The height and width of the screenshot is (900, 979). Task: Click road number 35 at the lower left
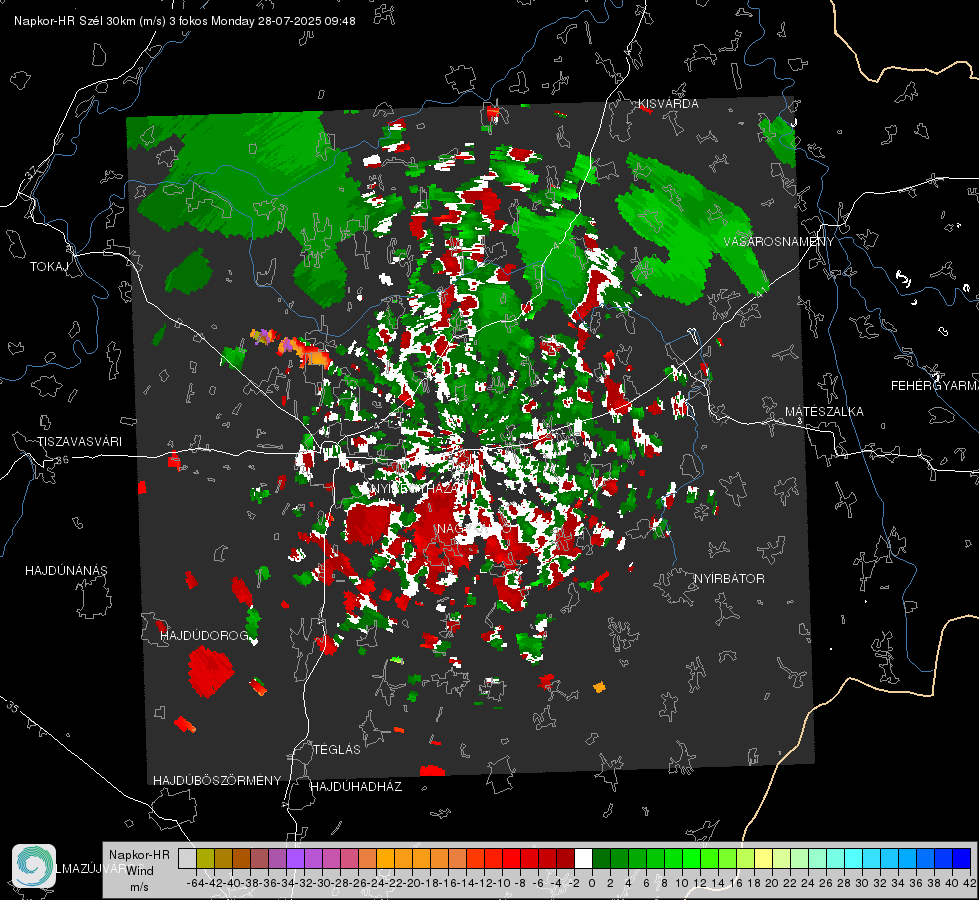(x=12, y=707)
